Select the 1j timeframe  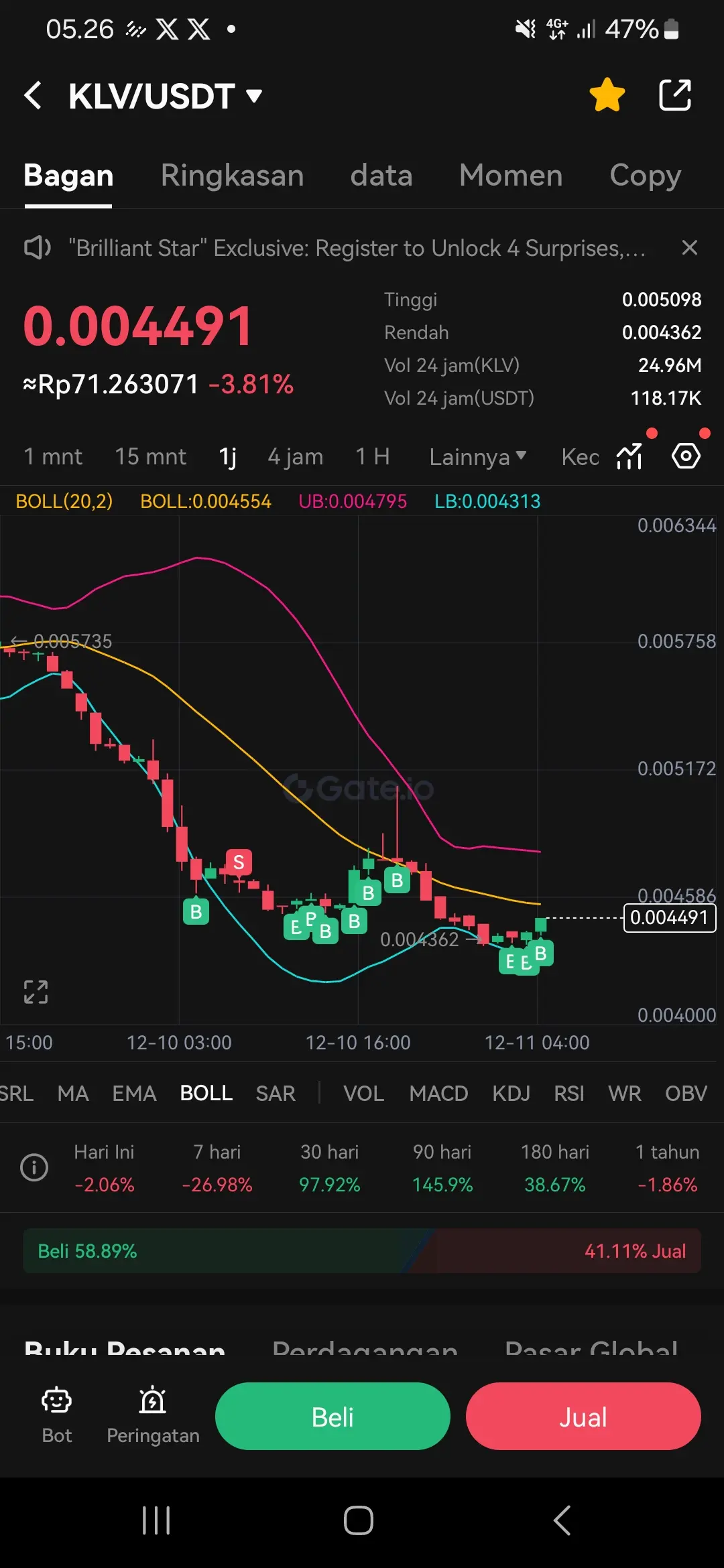[227, 457]
